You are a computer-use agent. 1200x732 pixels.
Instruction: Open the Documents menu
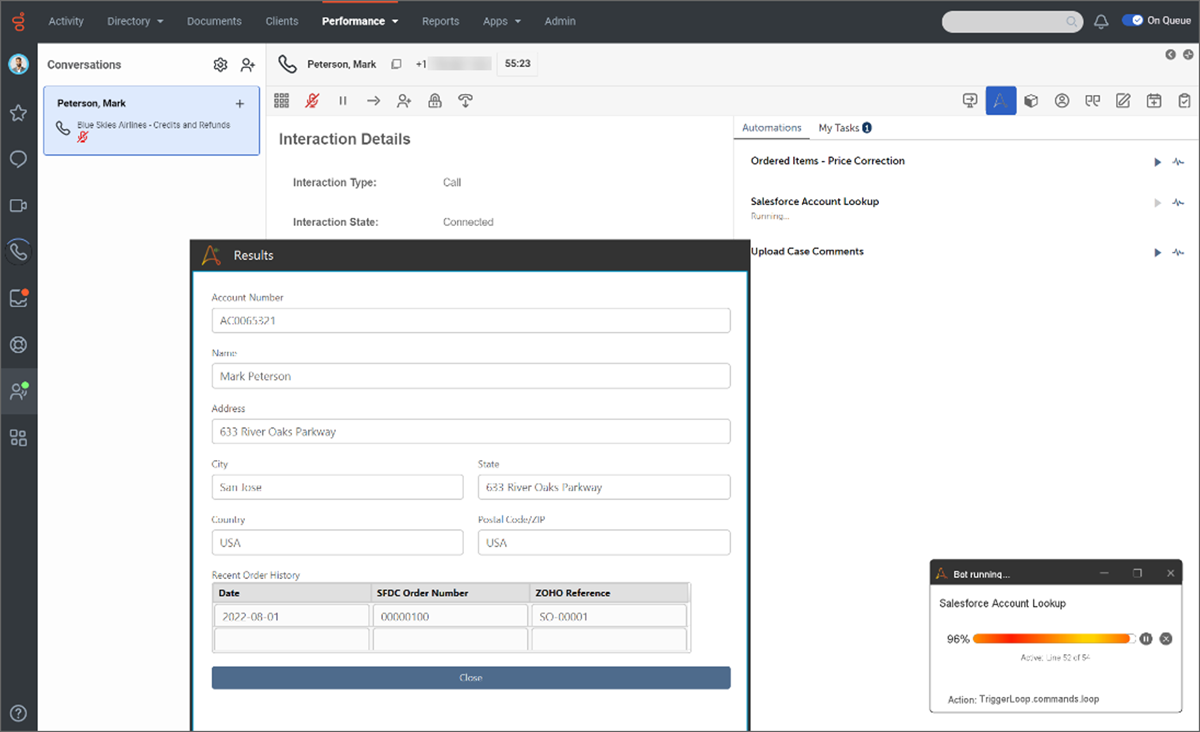[214, 21]
